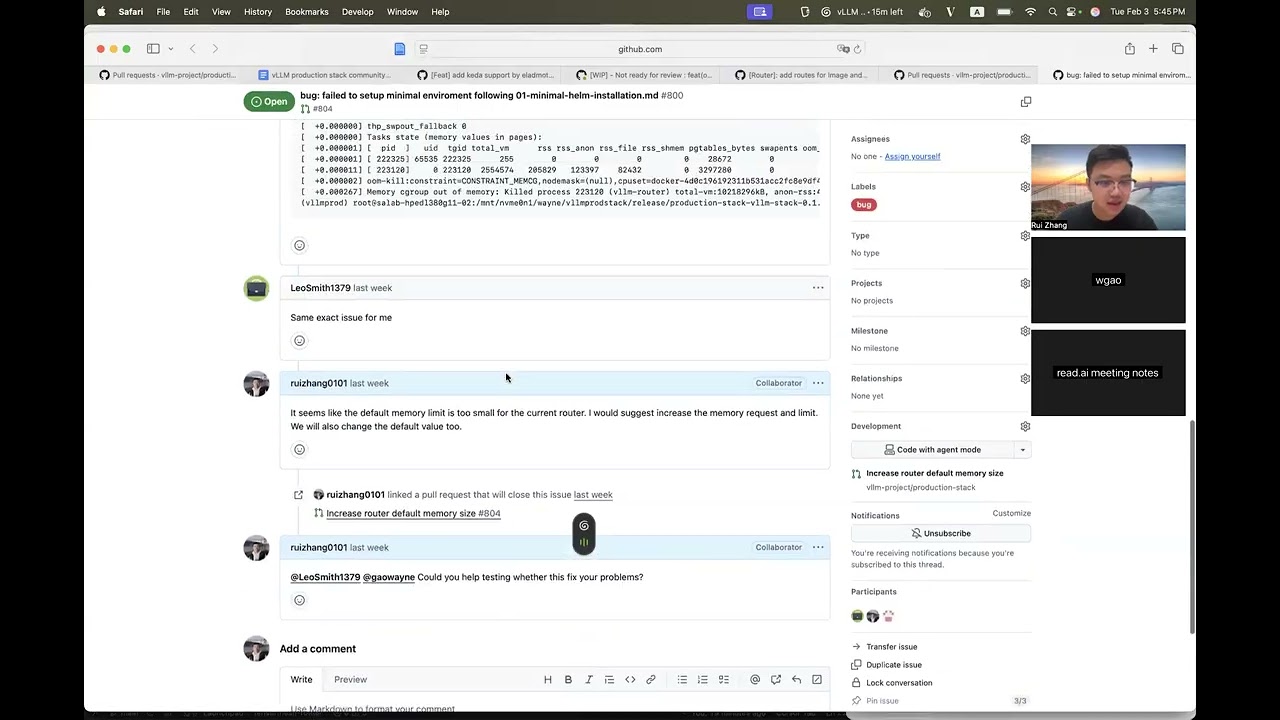Click Duplicate issue

pos(893,665)
